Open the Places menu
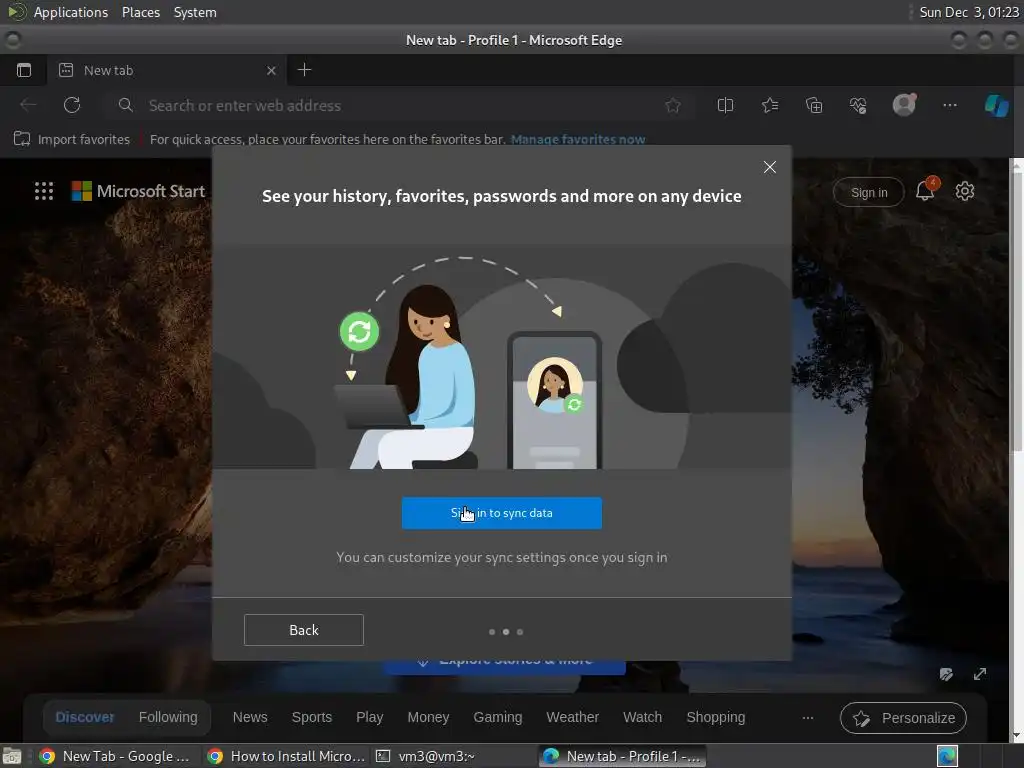 coord(141,12)
